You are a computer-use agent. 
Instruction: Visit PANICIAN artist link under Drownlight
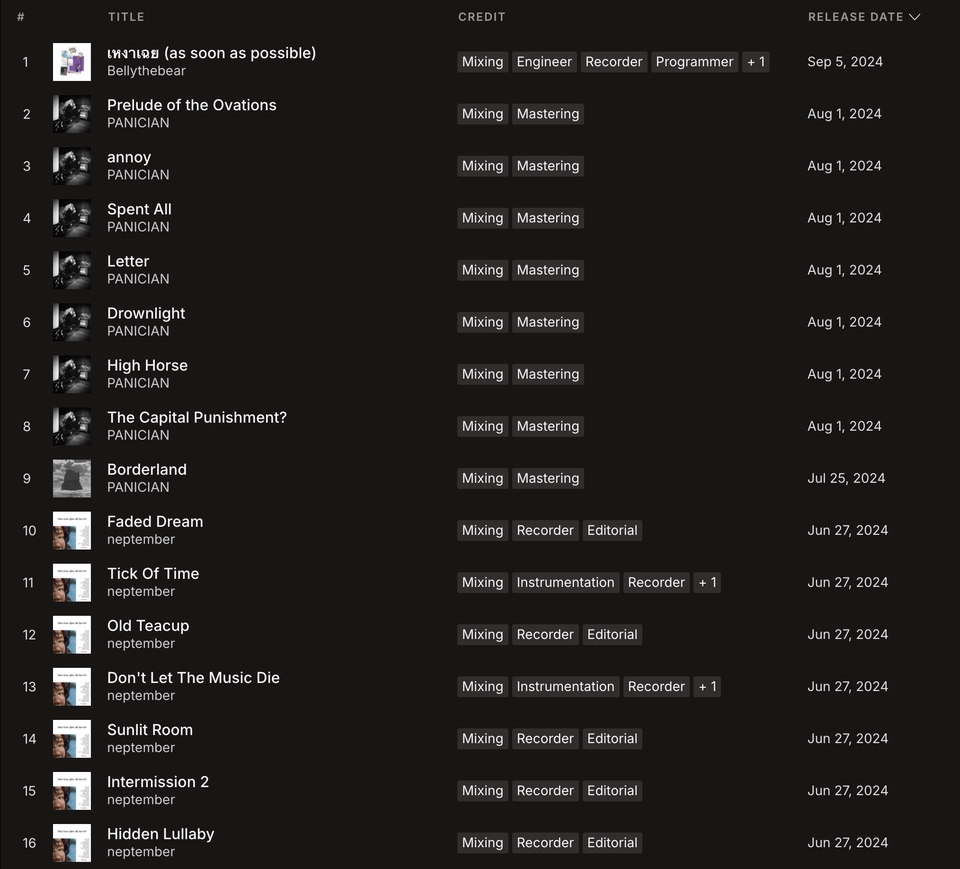138,331
